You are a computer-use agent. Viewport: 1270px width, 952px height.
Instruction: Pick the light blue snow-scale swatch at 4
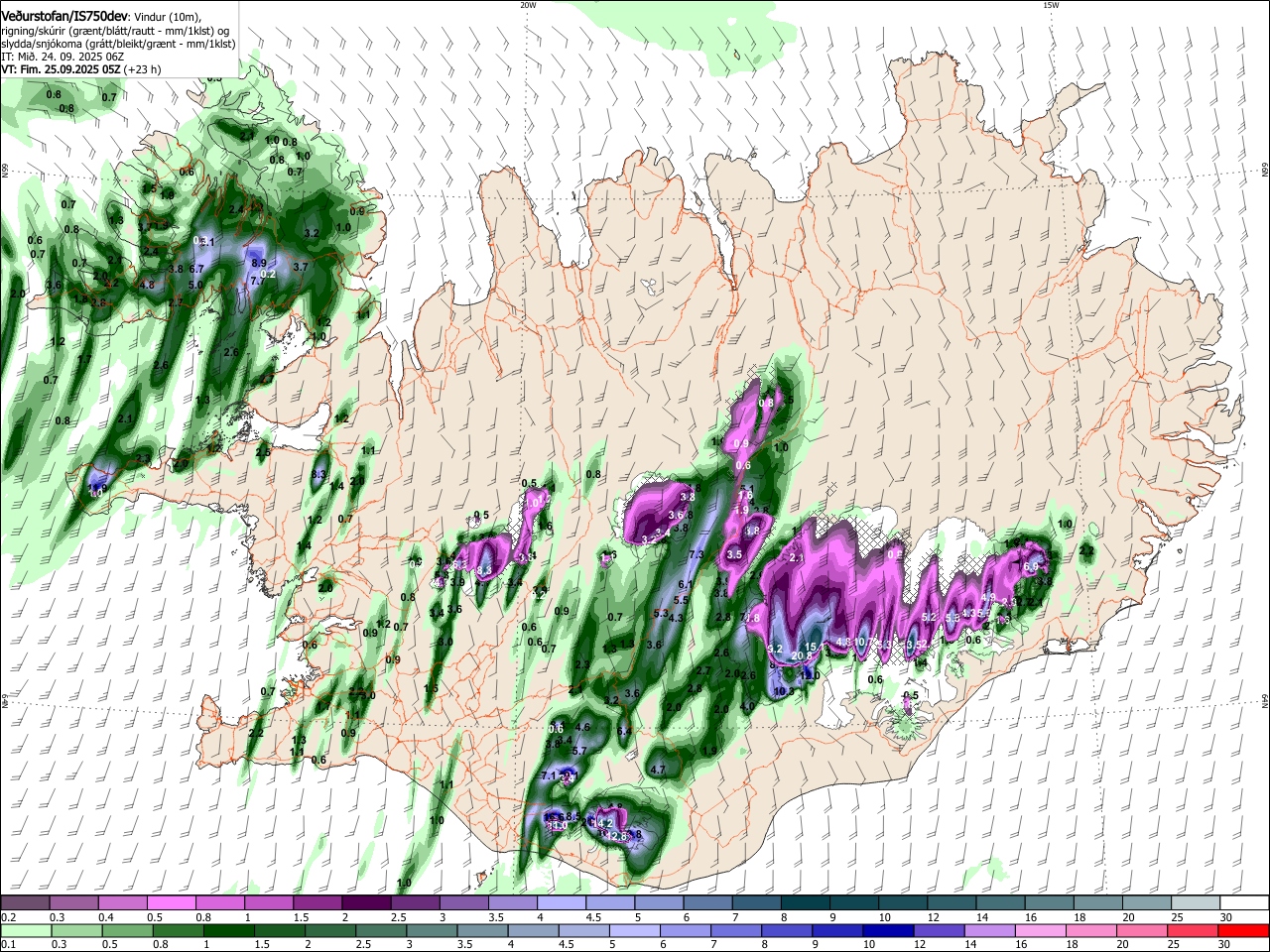pos(562,903)
